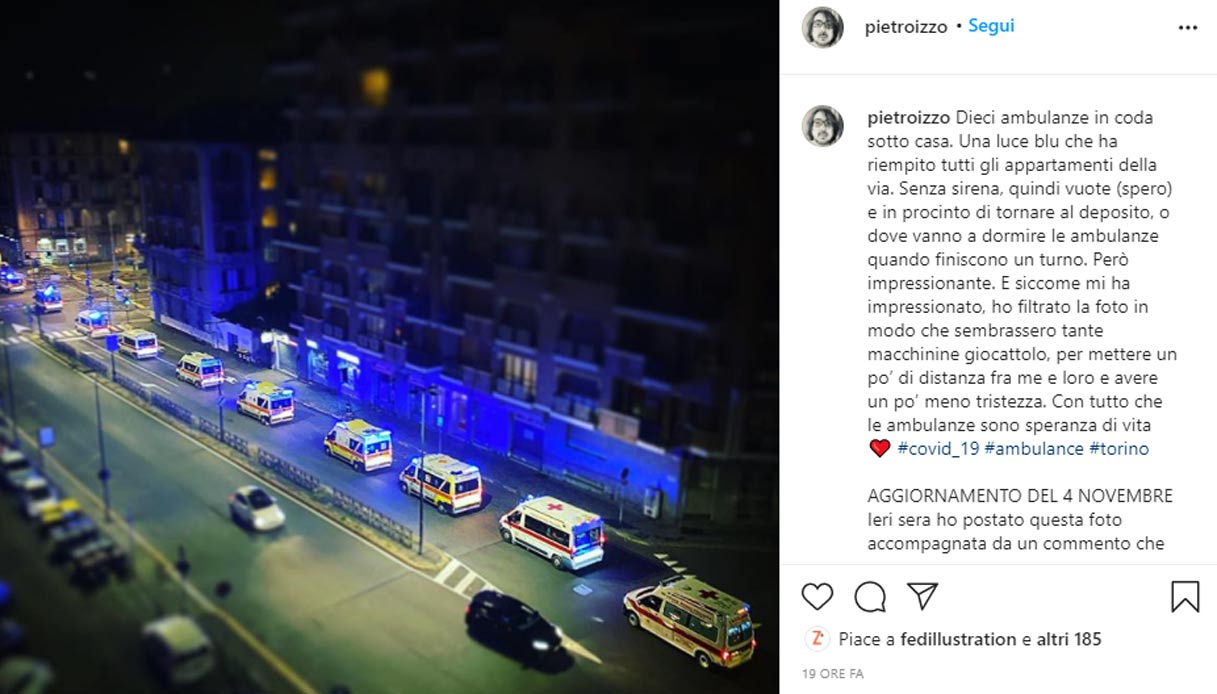Open the three-dots more options menu
Viewport: 1217px width, 694px height.
pos(1187,28)
